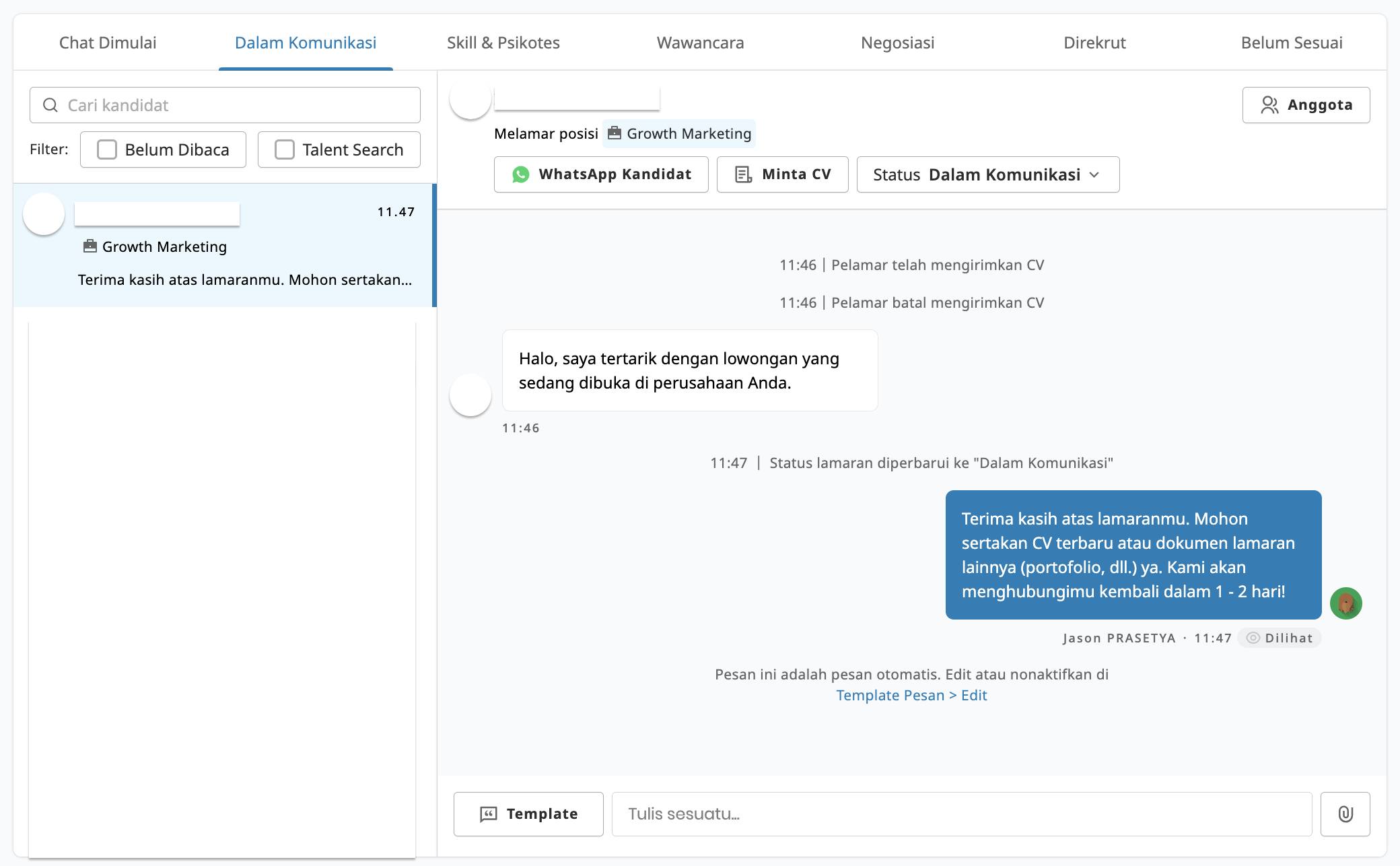Click the WhatsApp logo icon
This screenshot has height=866, width=1400.
520,174
